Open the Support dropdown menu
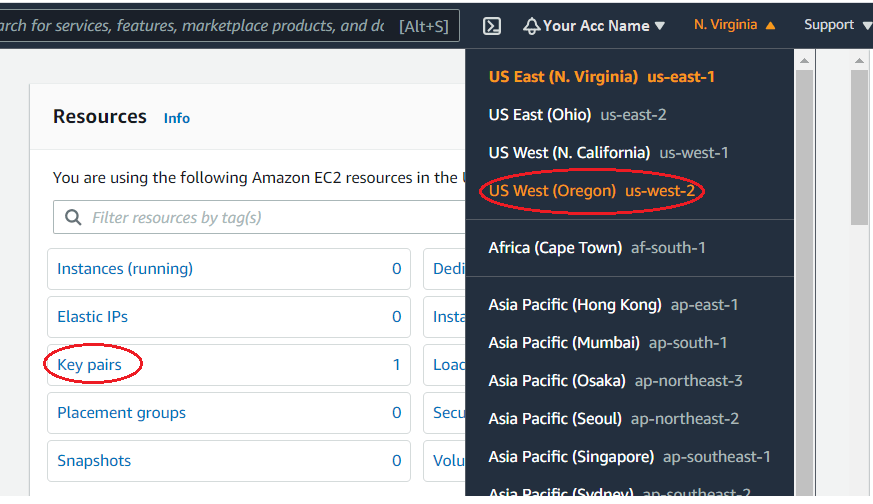The image size is (873, 504). click(x=837, y=25)
